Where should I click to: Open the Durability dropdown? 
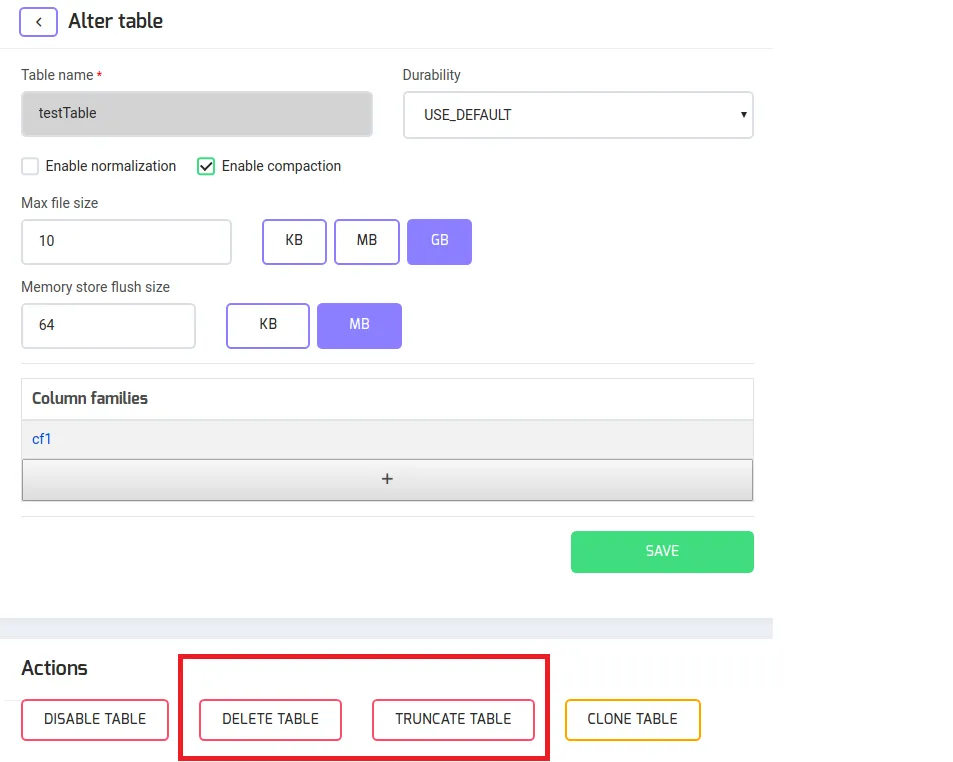click(578, 115)
